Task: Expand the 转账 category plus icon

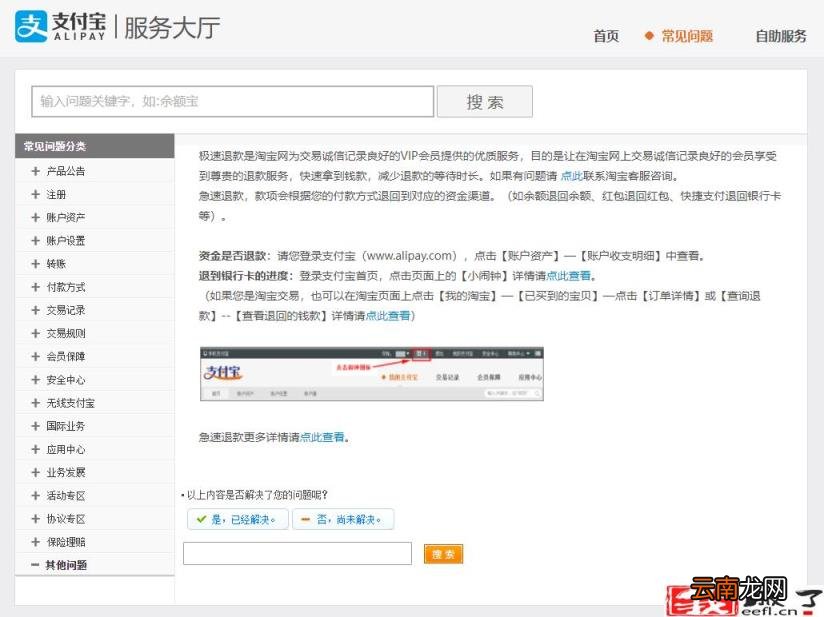Action: tap(35, 264)
